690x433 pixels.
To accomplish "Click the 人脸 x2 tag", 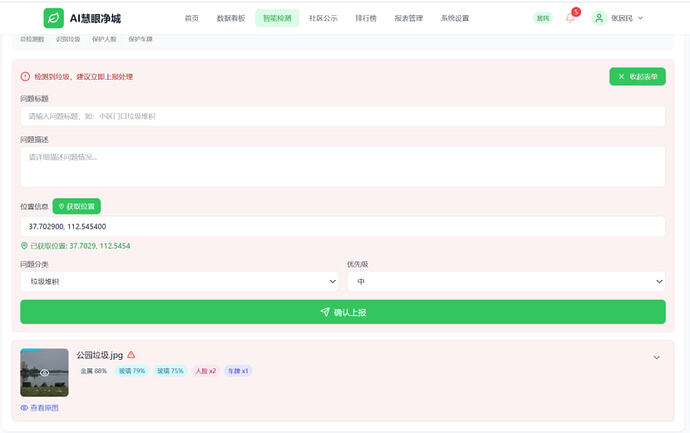I will pos(206,371).
